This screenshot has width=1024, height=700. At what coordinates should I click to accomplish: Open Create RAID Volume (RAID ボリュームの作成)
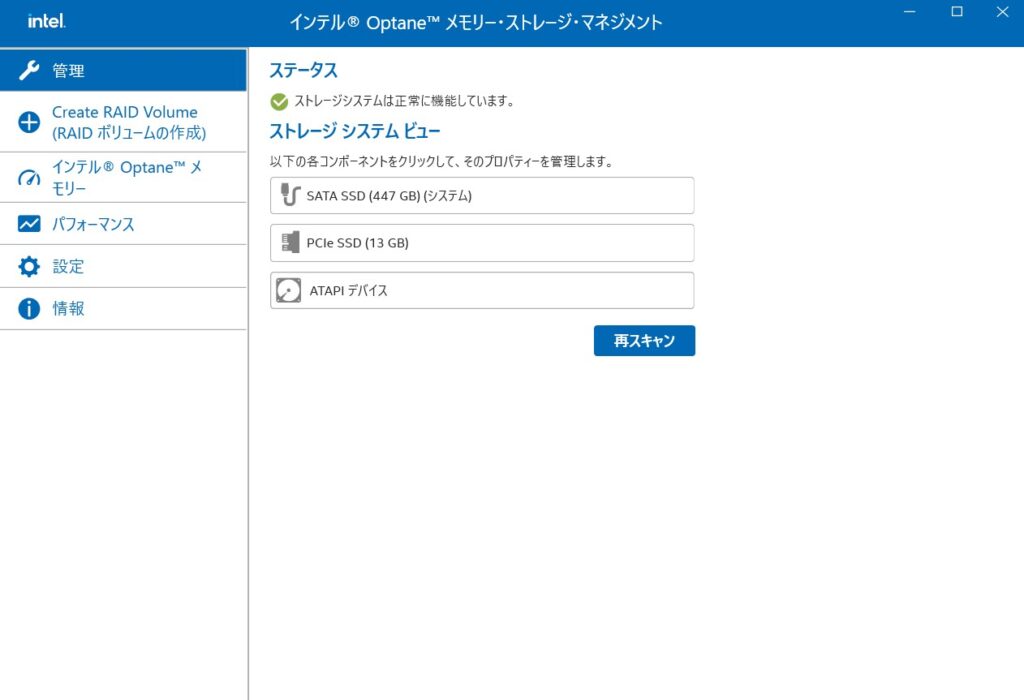123,122
